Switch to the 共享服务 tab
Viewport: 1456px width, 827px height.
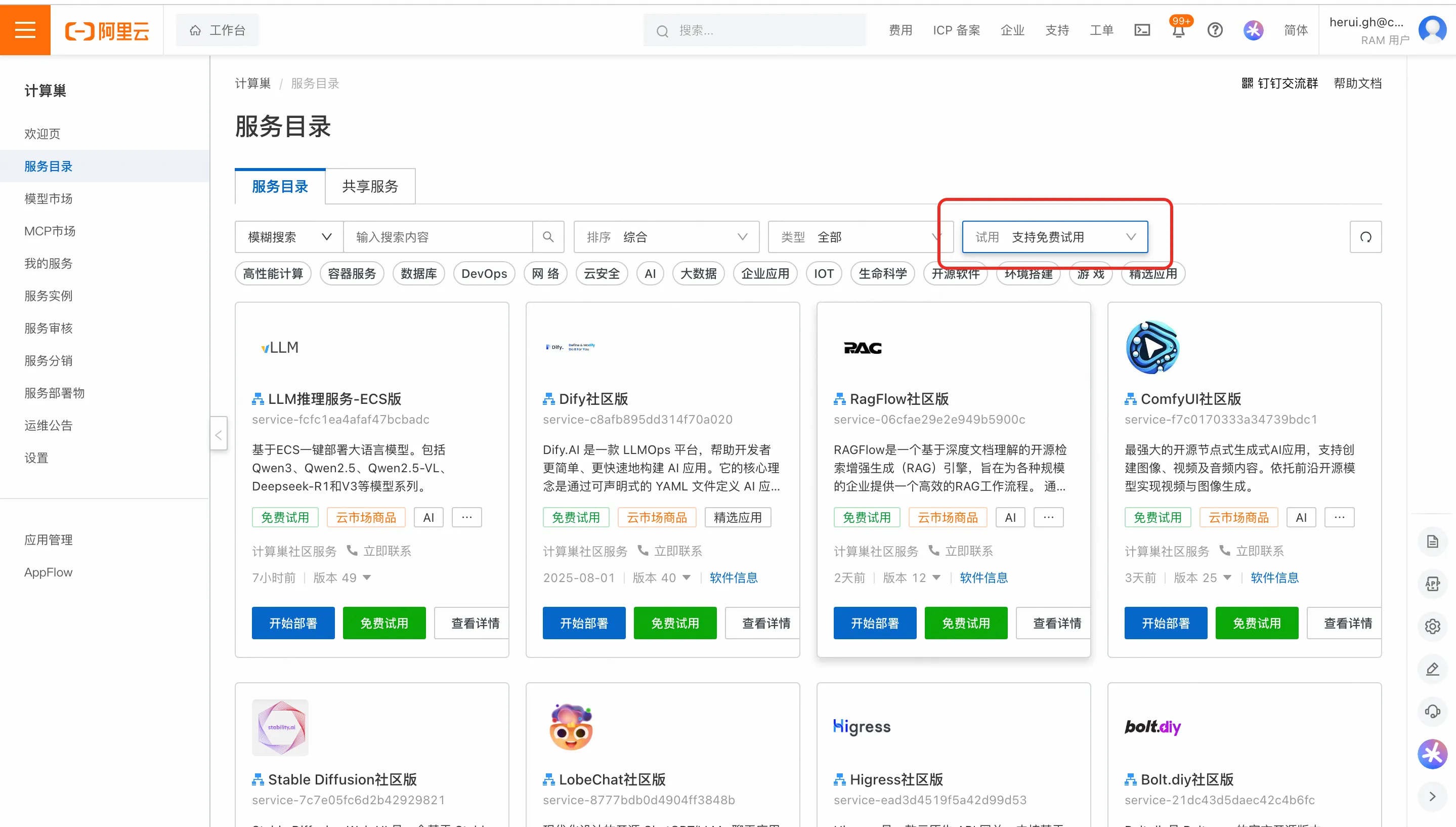370,186
